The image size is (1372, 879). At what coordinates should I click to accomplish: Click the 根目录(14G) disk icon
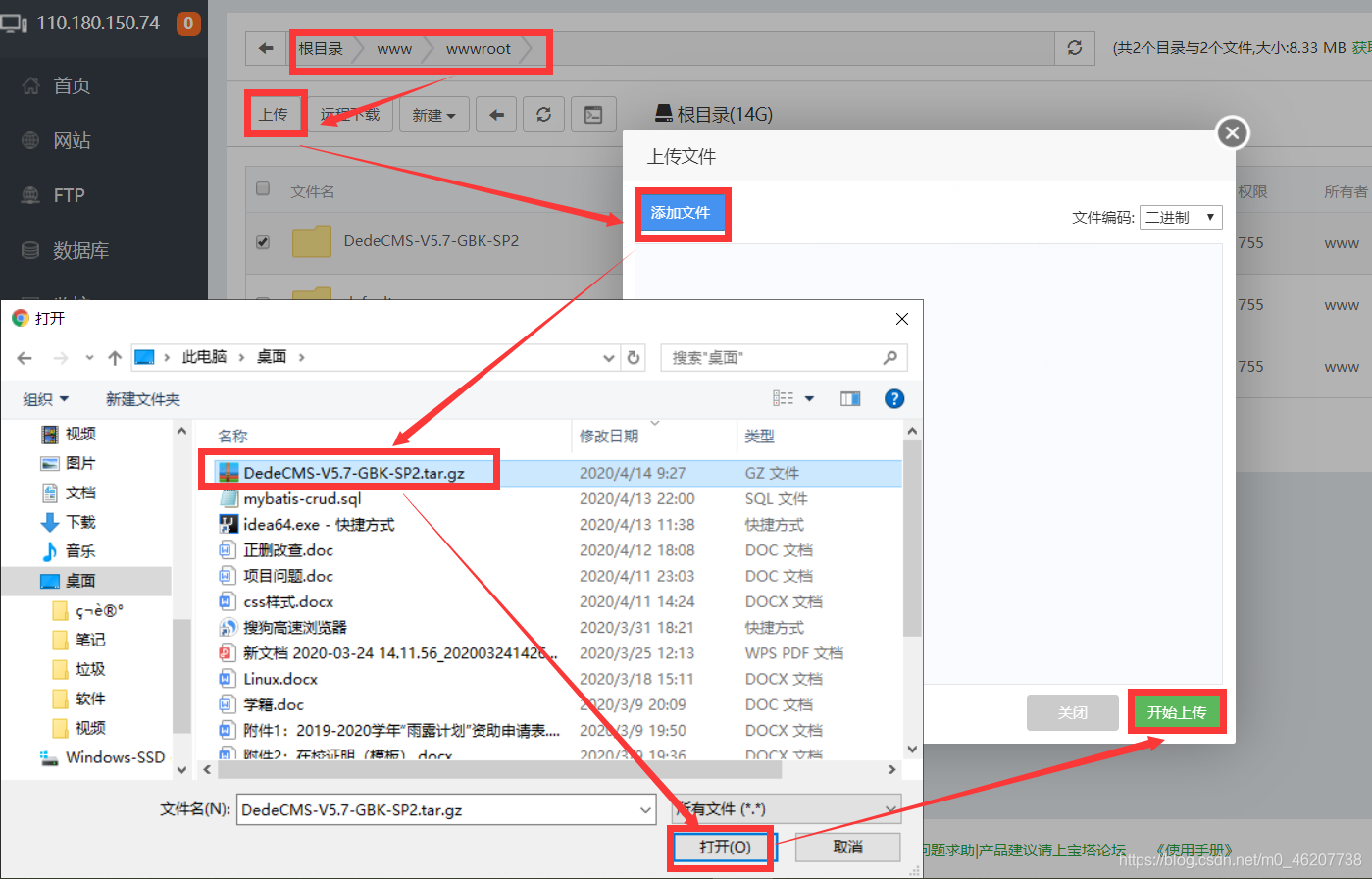pos(664,114)
